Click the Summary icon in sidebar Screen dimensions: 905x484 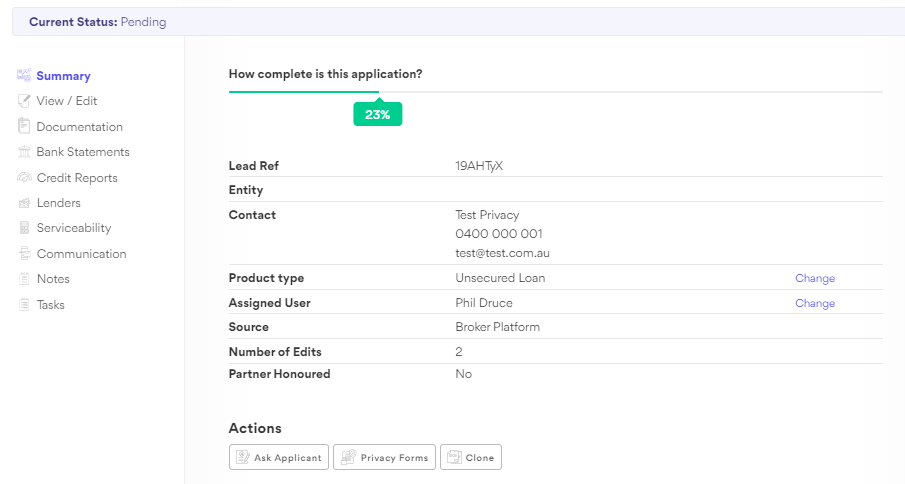tap(24, 75)
